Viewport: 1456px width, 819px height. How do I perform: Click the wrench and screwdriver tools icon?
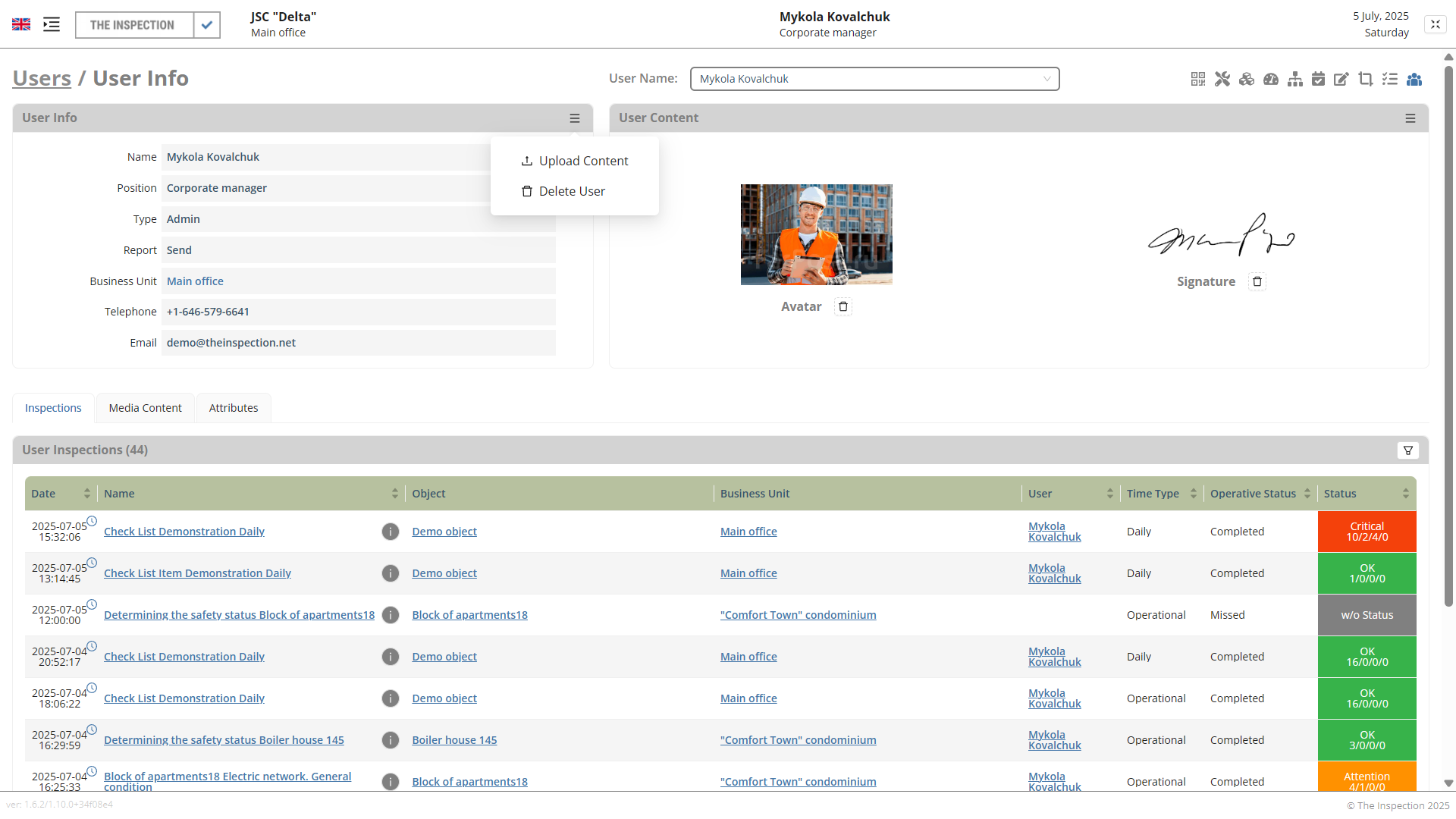[x=1222, y=79]
